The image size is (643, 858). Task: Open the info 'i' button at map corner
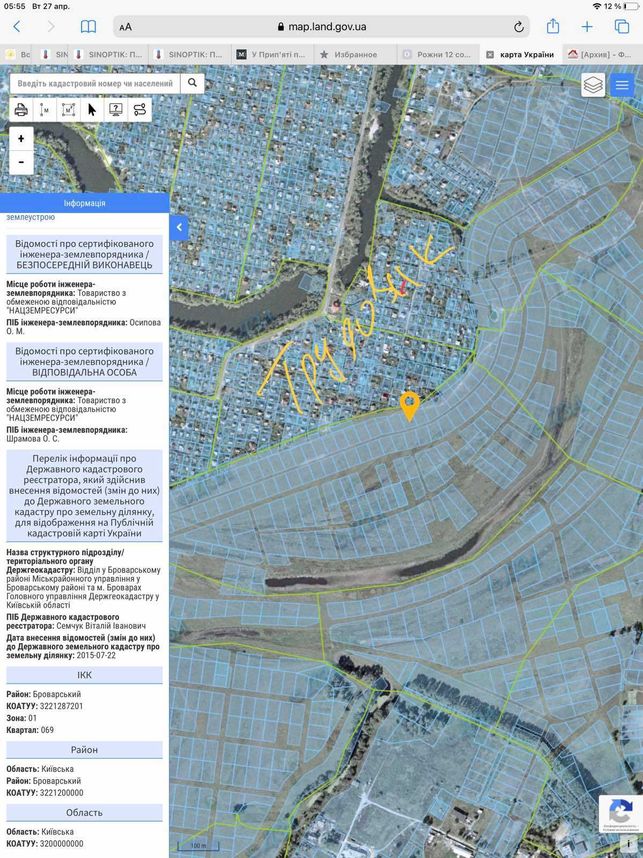[x=629, y=844]
